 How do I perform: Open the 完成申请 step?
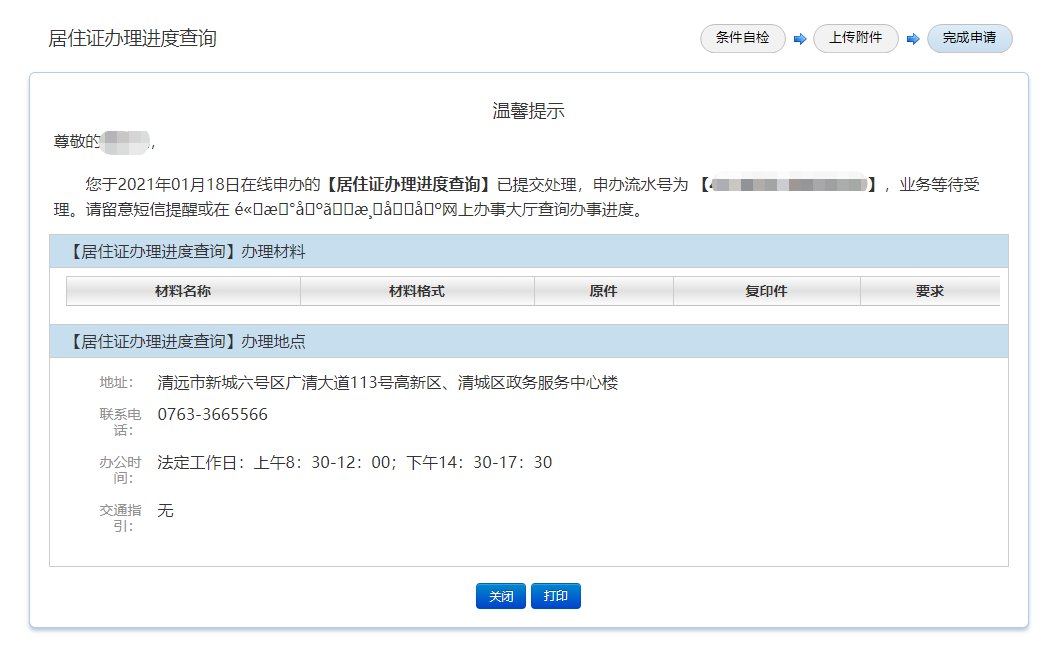(x=969, y=39)
